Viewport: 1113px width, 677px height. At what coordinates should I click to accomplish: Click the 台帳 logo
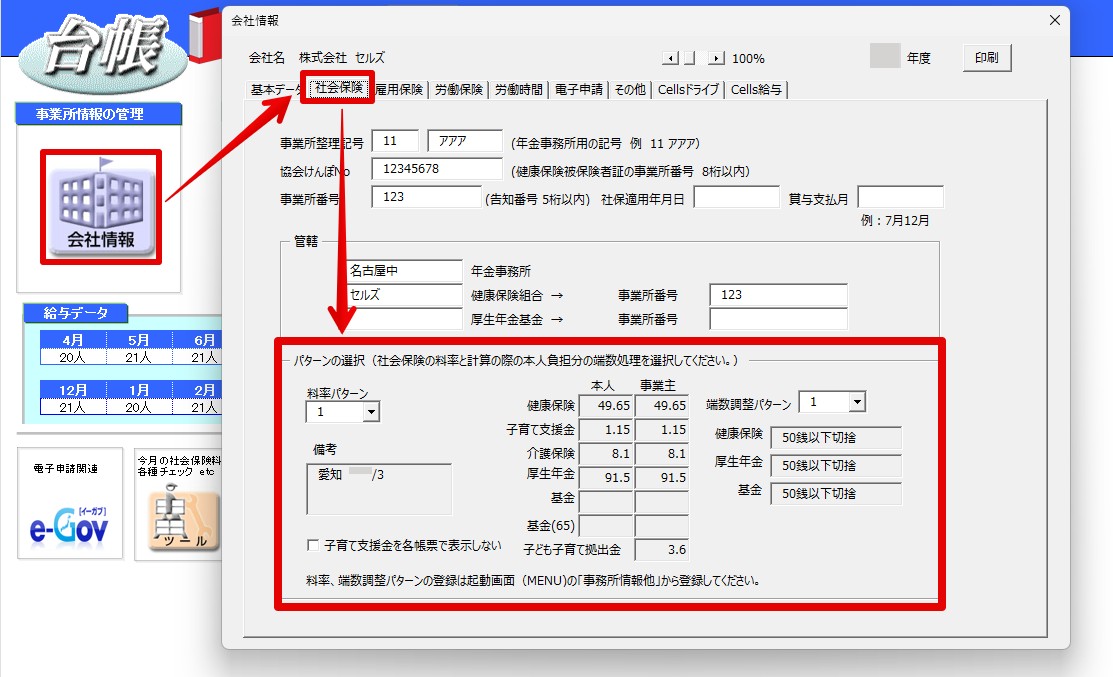click(104, 52)
